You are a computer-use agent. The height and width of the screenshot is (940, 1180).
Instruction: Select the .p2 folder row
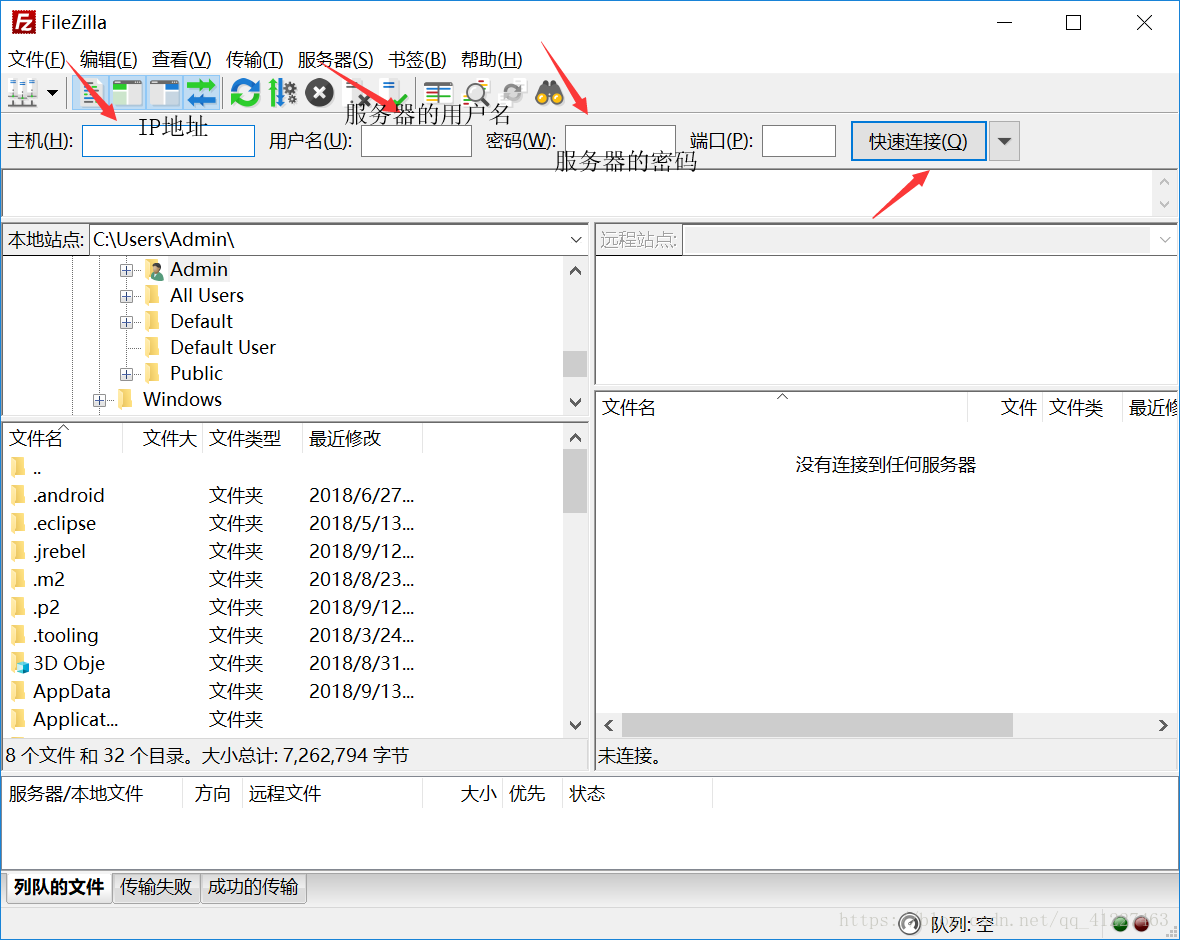click(x=283, y=607)
